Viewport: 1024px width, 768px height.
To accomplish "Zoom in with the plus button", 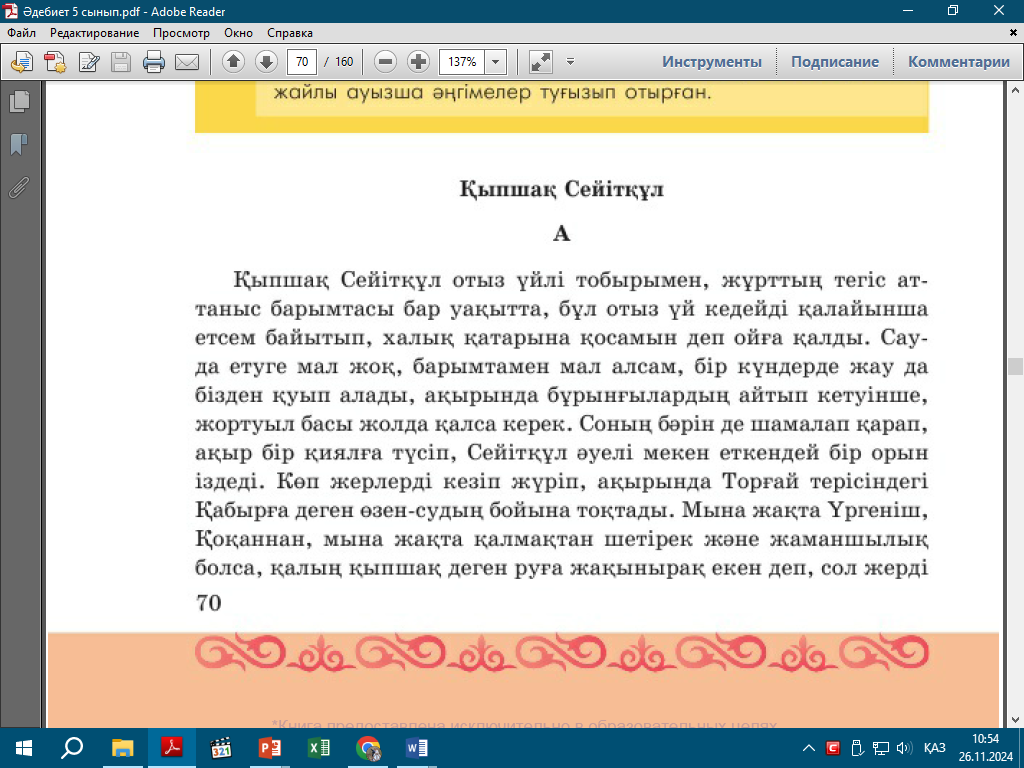I will pyautogui.click(x=419, y=62).
